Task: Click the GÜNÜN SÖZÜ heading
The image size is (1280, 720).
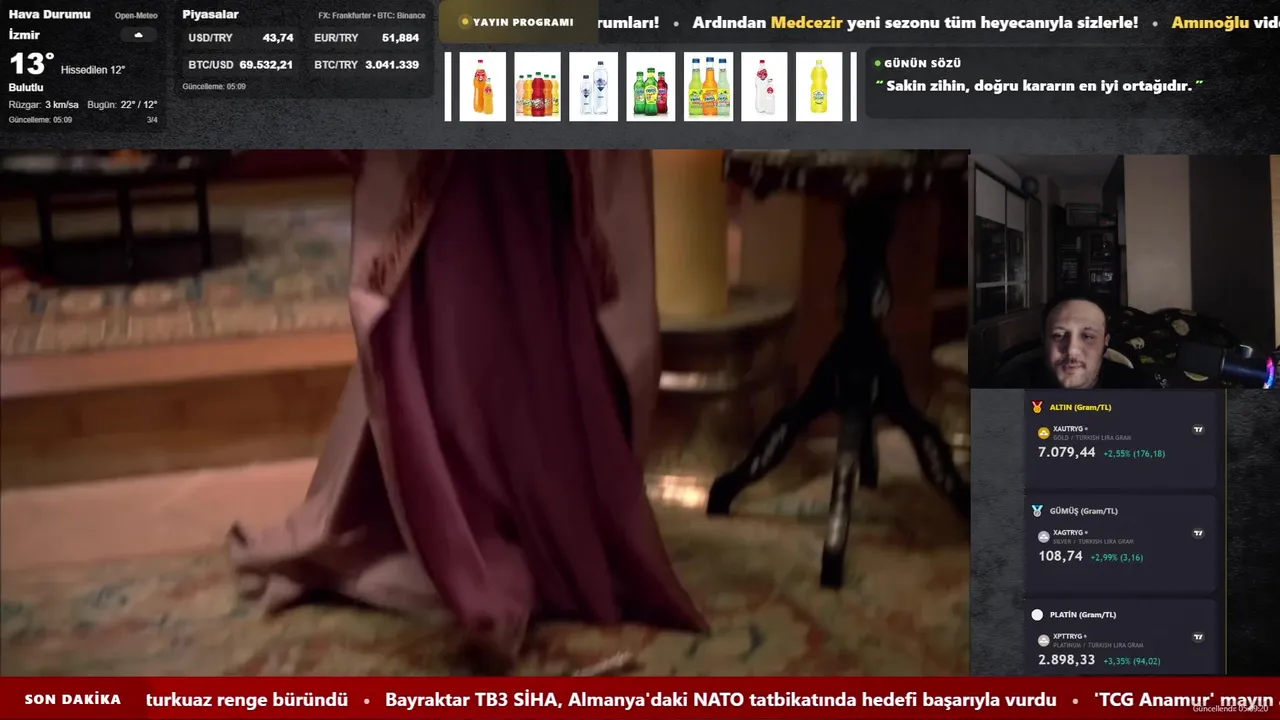Action: [x=922, y=63]
